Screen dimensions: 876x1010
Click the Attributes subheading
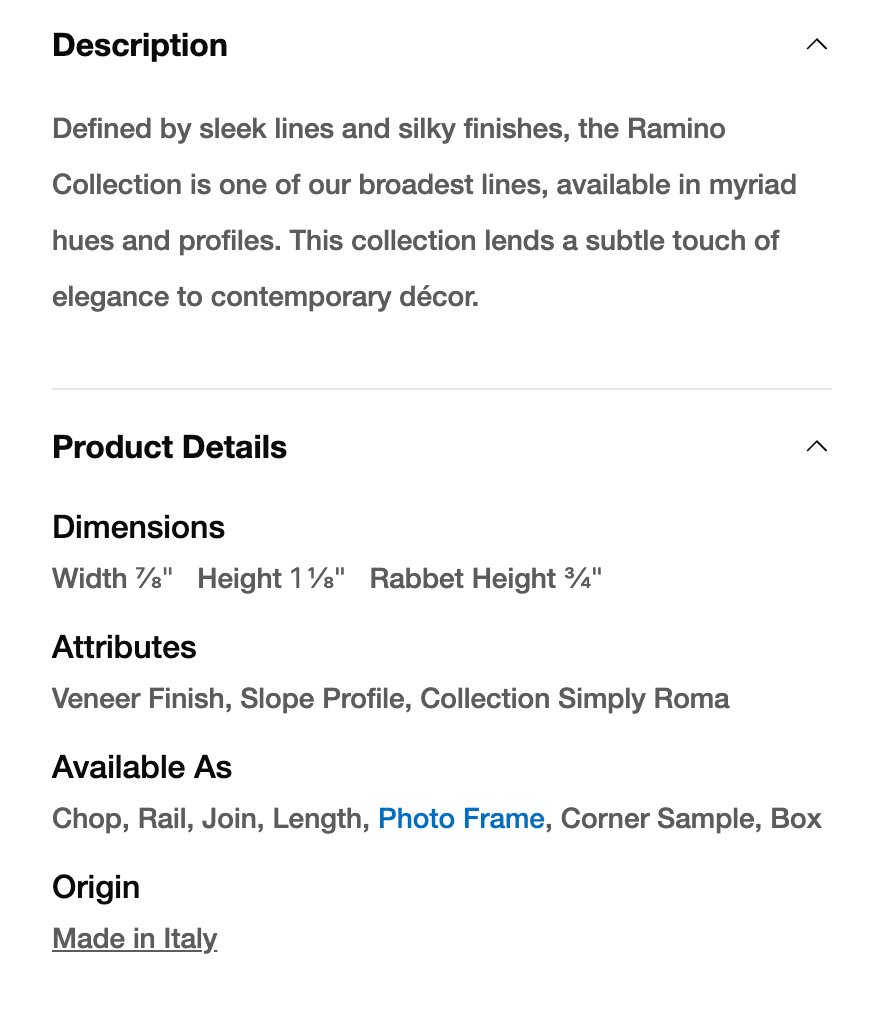click(x=124, y=647)
